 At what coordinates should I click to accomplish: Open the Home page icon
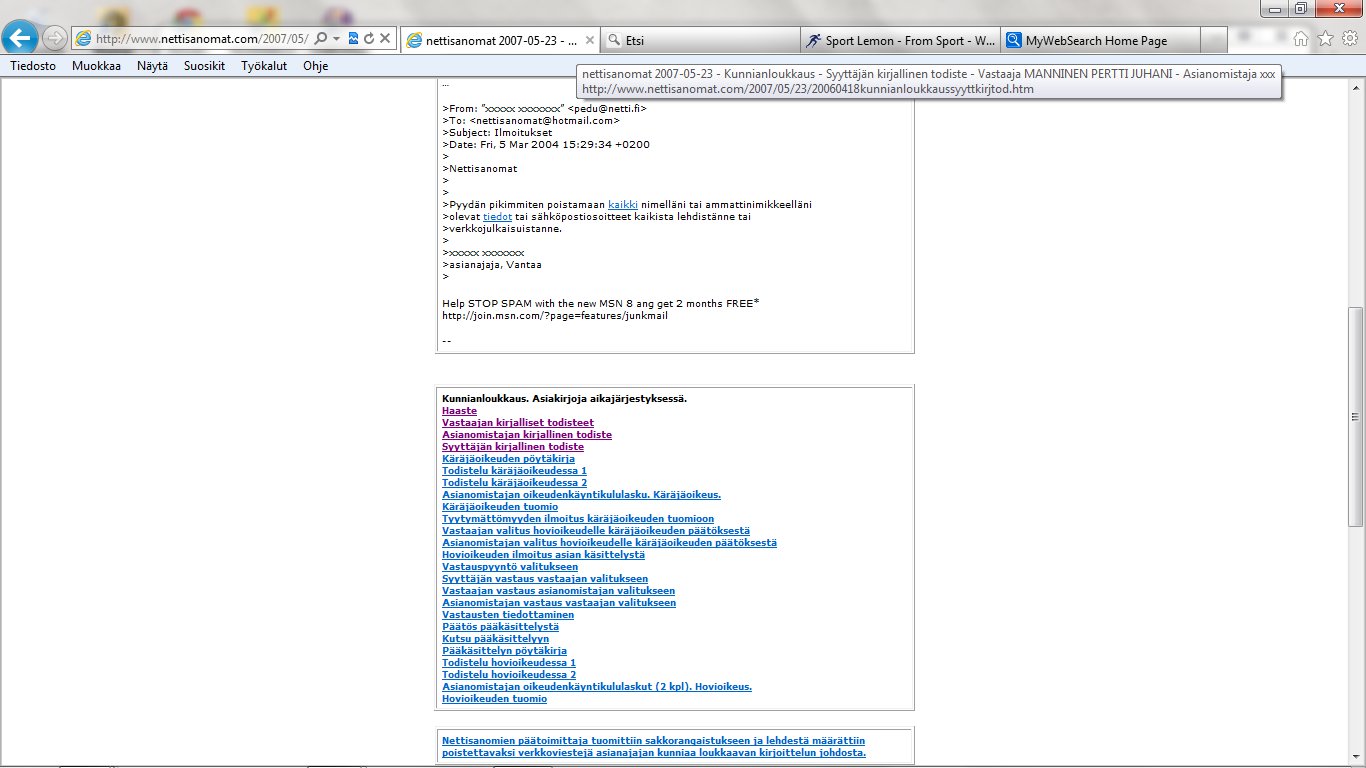(x=1301, y=38)
